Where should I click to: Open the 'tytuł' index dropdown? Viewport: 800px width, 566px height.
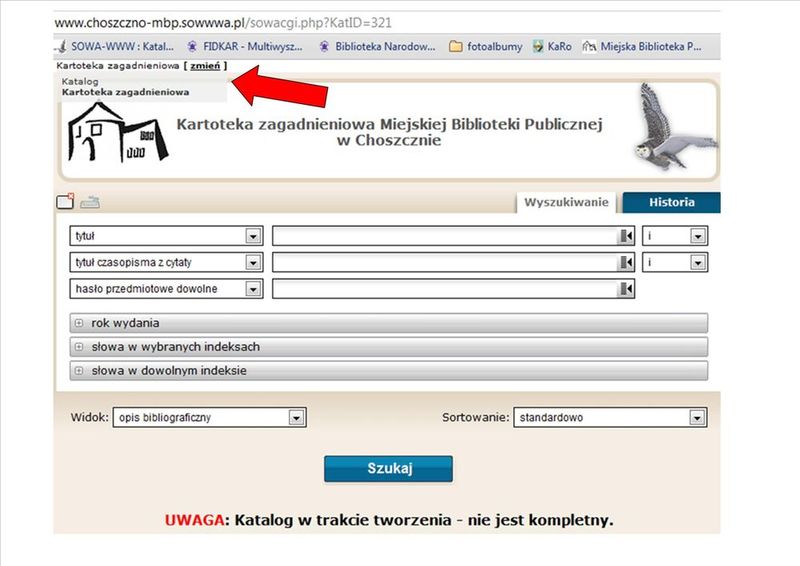click(253, 236)
